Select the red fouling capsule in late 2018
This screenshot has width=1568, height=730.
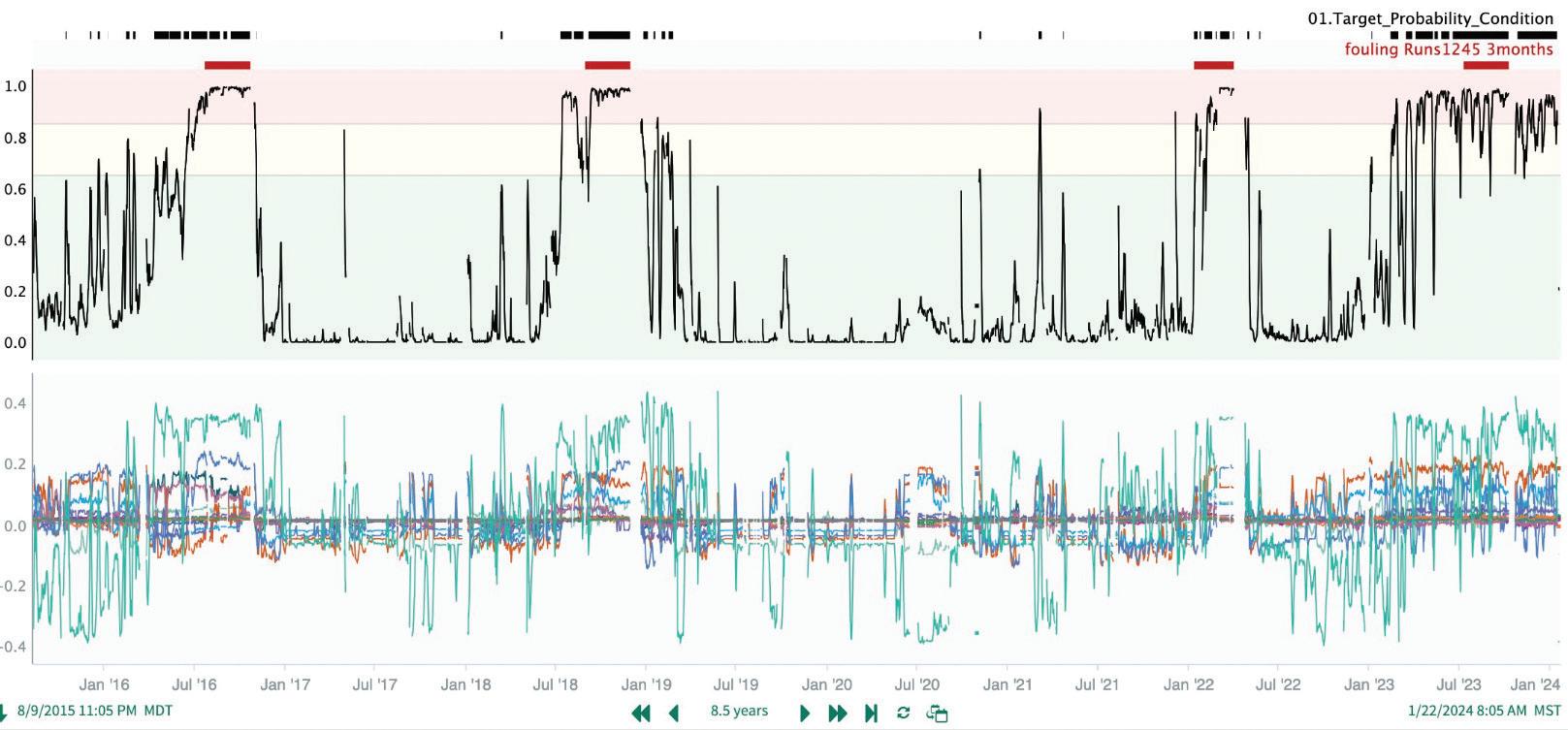(x=607, y=65)
